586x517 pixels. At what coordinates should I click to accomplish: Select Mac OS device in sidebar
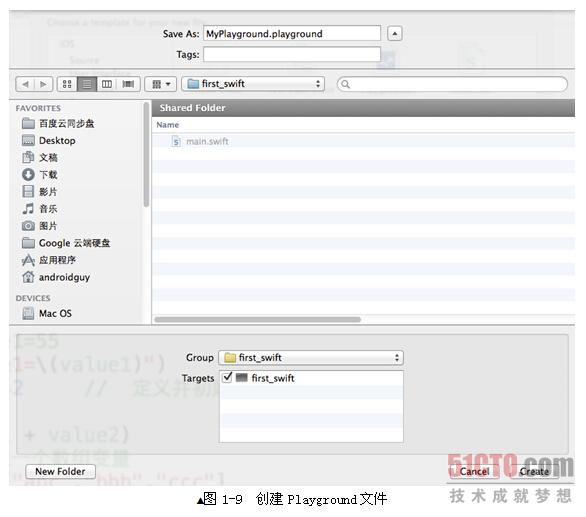point(47,313)
